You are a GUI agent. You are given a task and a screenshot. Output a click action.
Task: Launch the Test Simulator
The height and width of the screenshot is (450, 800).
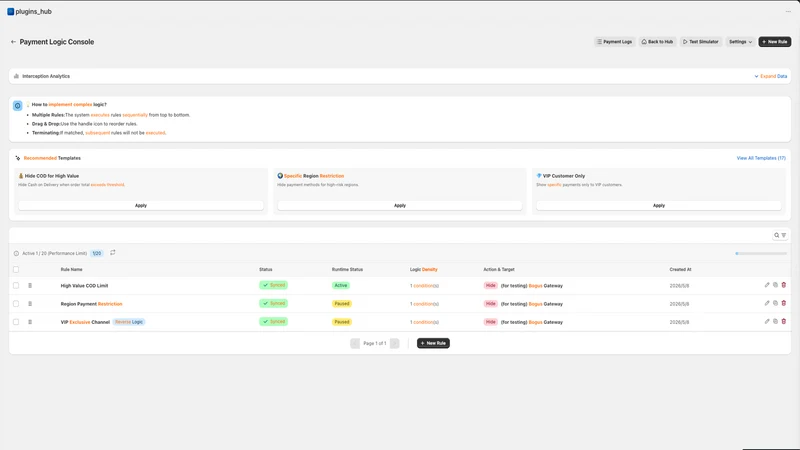[701, 42]
